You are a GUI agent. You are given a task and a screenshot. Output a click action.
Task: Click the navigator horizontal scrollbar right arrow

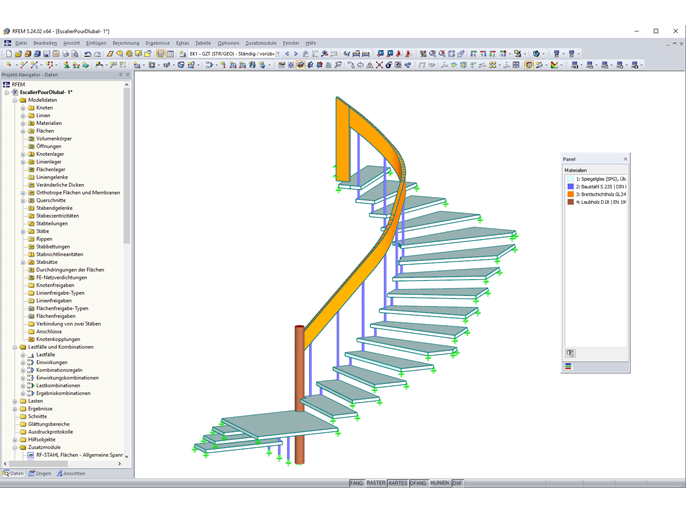click(119, 464)
